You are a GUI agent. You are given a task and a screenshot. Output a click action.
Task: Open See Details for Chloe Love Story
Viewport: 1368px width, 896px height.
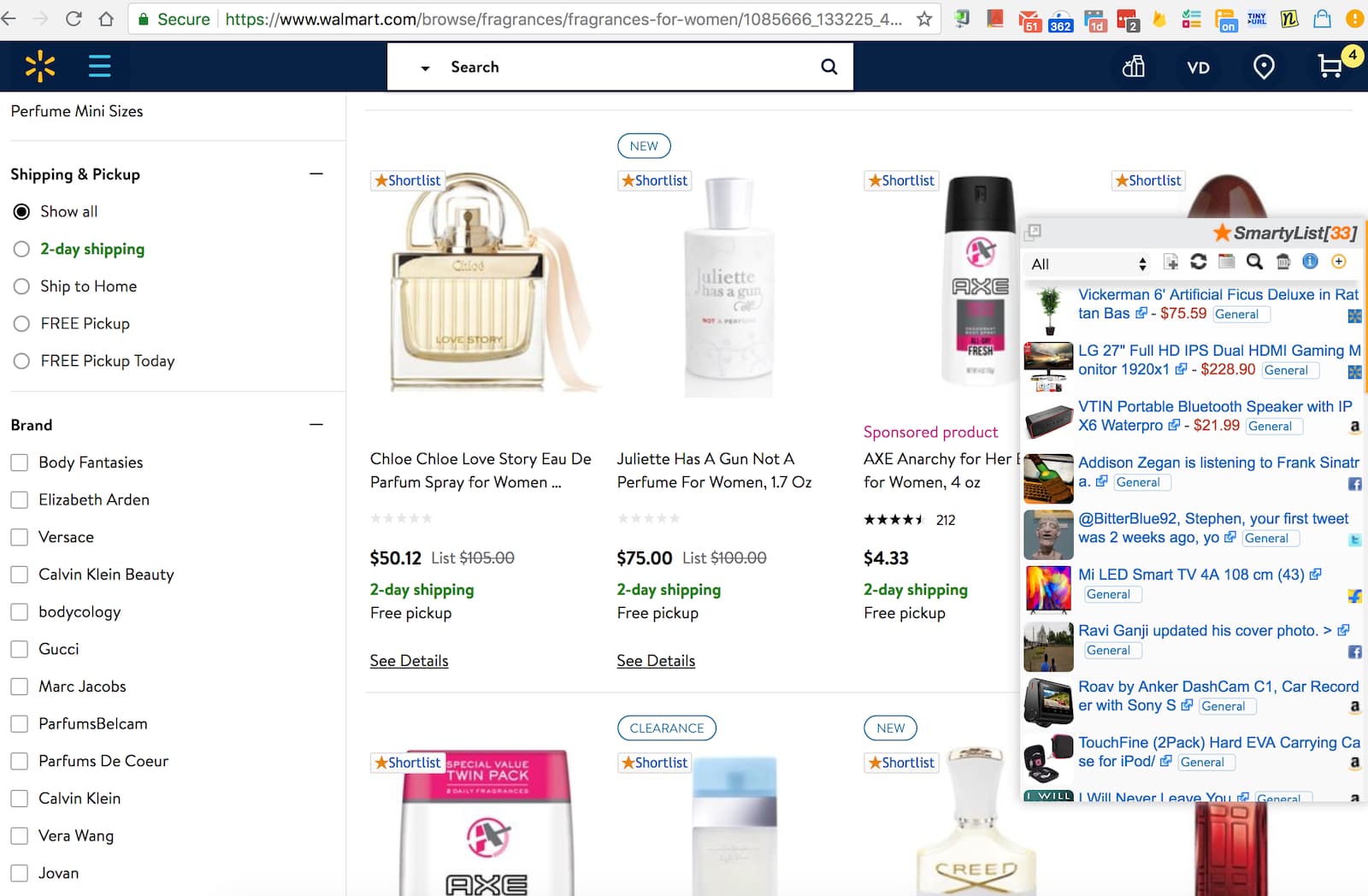click(409, 661)
